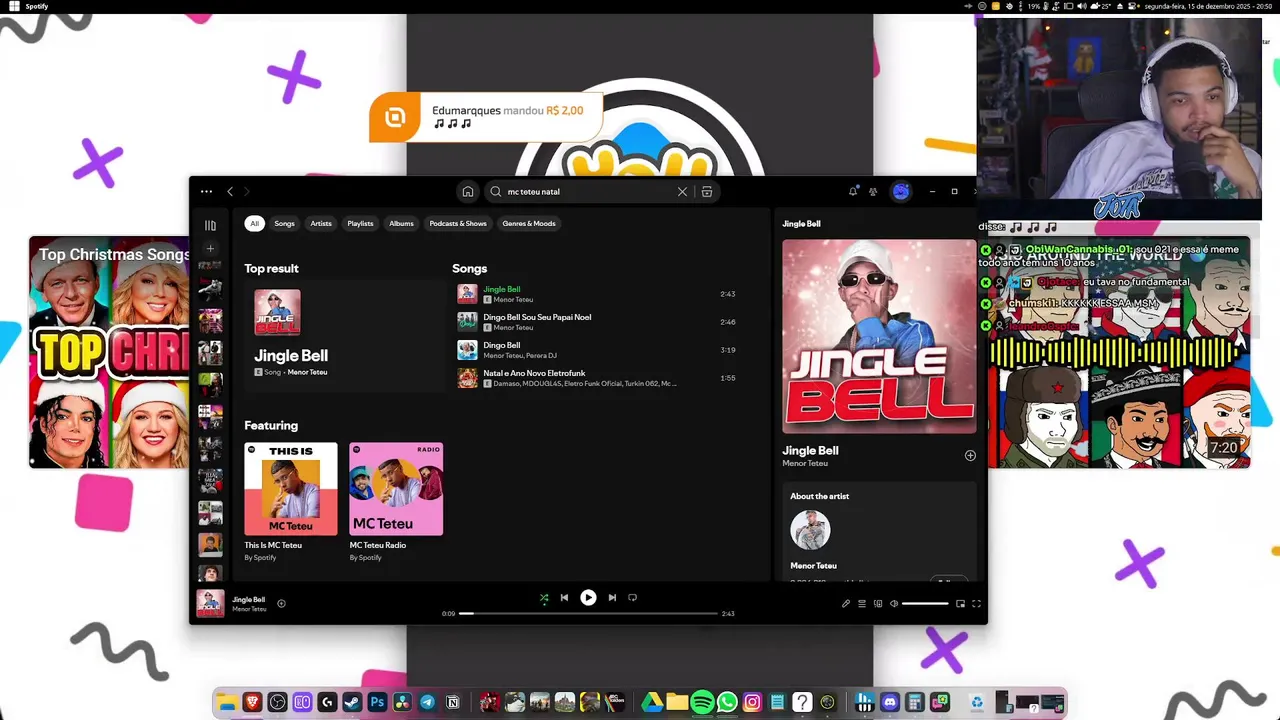Open the "This Is MC Teteu" playlist

(291, 503)
